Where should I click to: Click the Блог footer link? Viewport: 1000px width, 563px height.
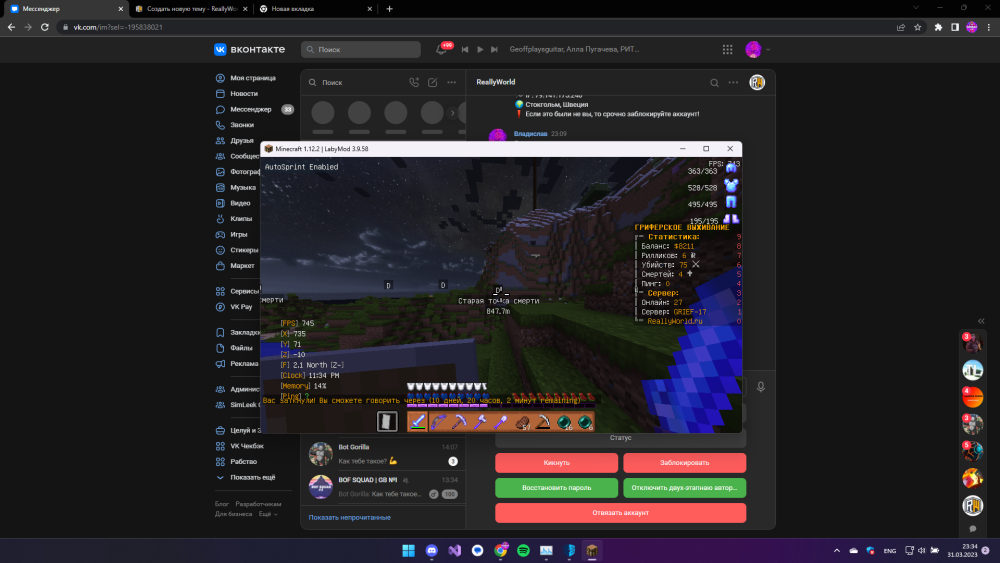(x=221, y=504)
